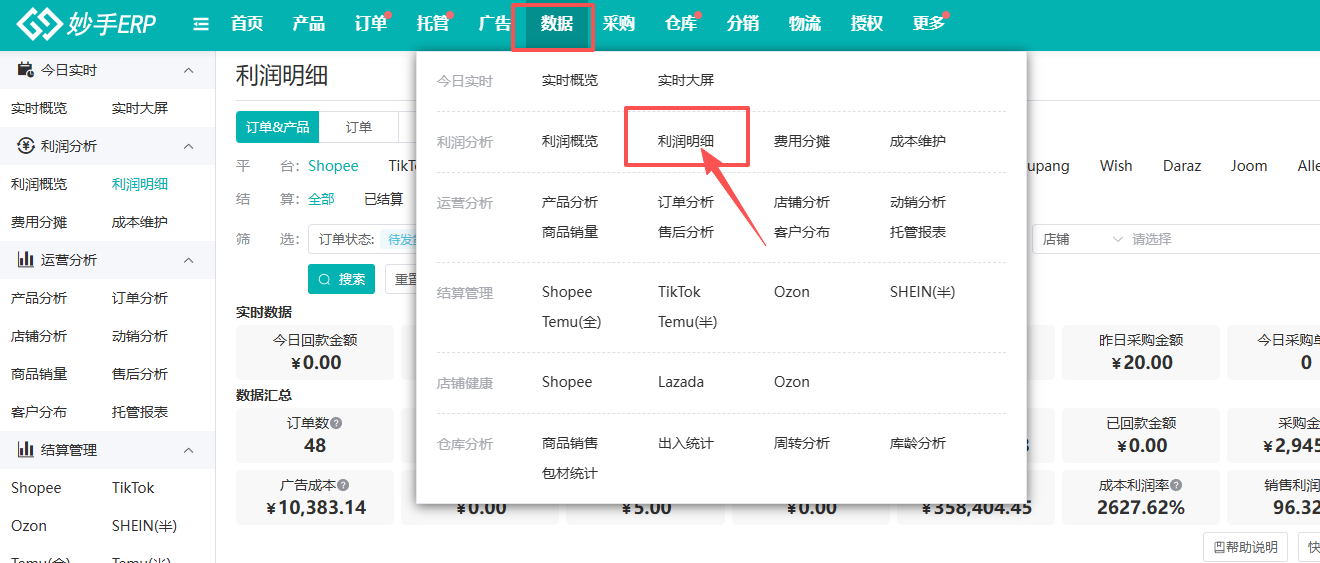
Task: Click the 今日实时 calendar icon in sidebar
Action: 26,70
